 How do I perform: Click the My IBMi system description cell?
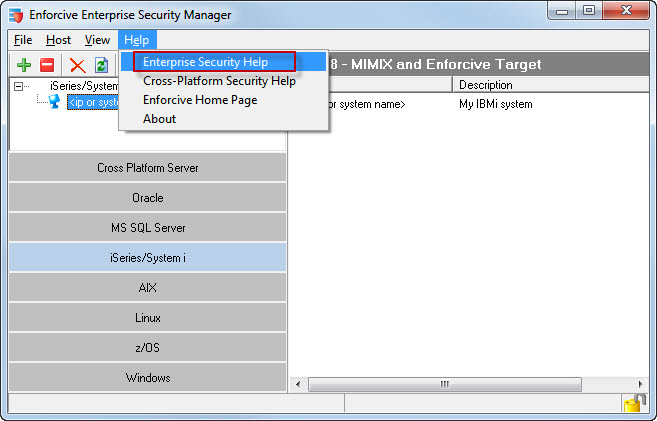(x=496, y=104)
